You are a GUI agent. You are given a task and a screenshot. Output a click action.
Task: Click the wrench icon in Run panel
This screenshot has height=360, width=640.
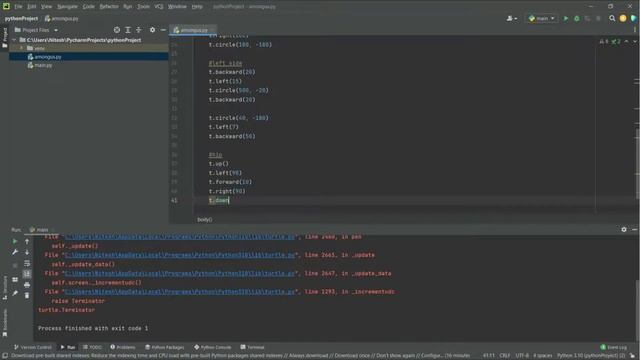(x=15, y=252)
